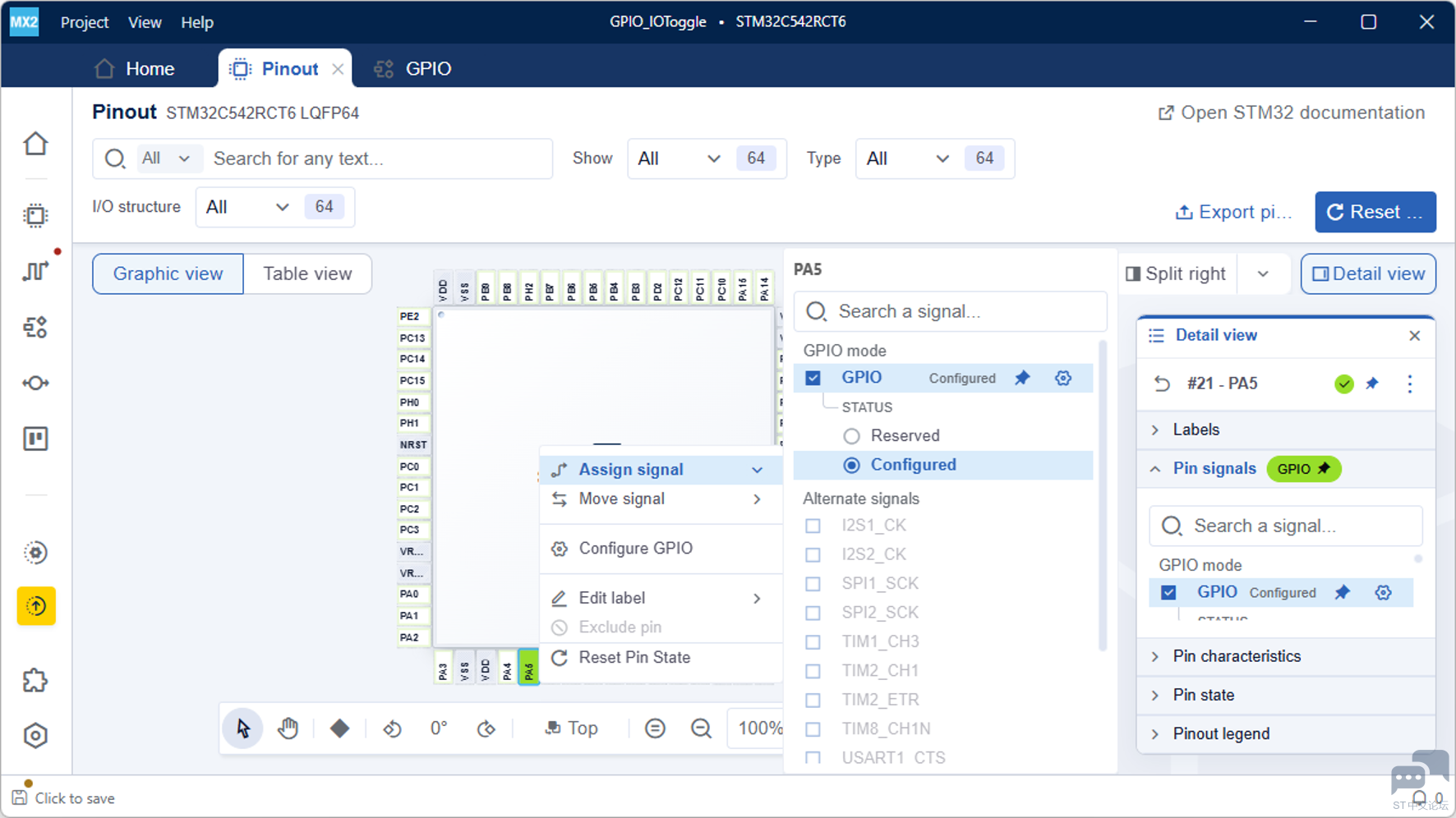Check the SPI1_SCK alternate signal
Screen dimensions: 1456x818
[813, 584]
